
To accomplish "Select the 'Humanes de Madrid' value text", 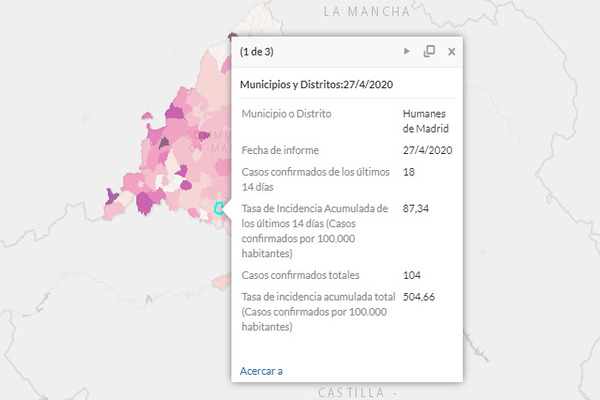I will tap(425, 121).
